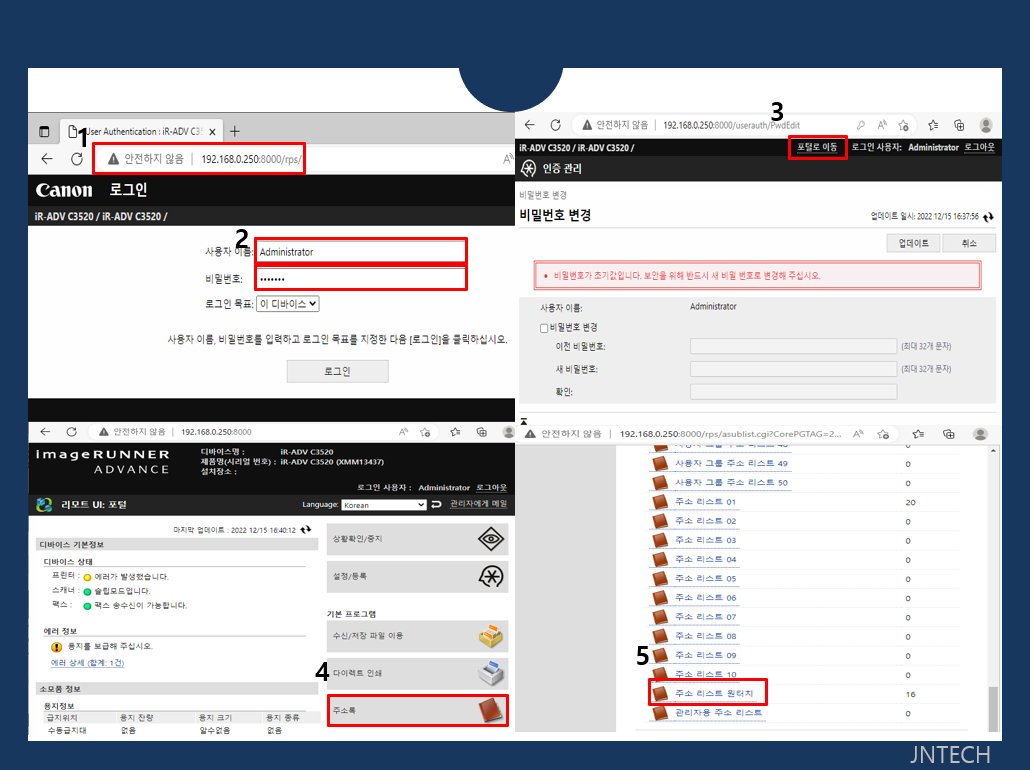Open 사용자 그룹 주소 리스트 49
Image resolution: width=1030 pixels, height=770 pixels.
pos(731,463)
